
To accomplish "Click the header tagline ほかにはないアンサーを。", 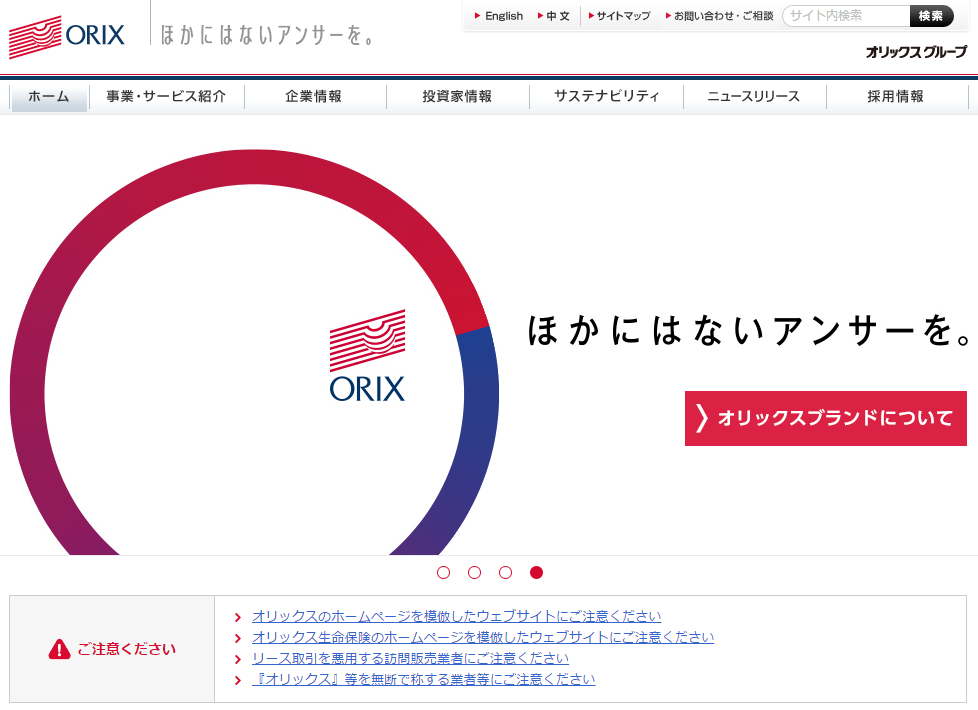I will click(267, 36).
